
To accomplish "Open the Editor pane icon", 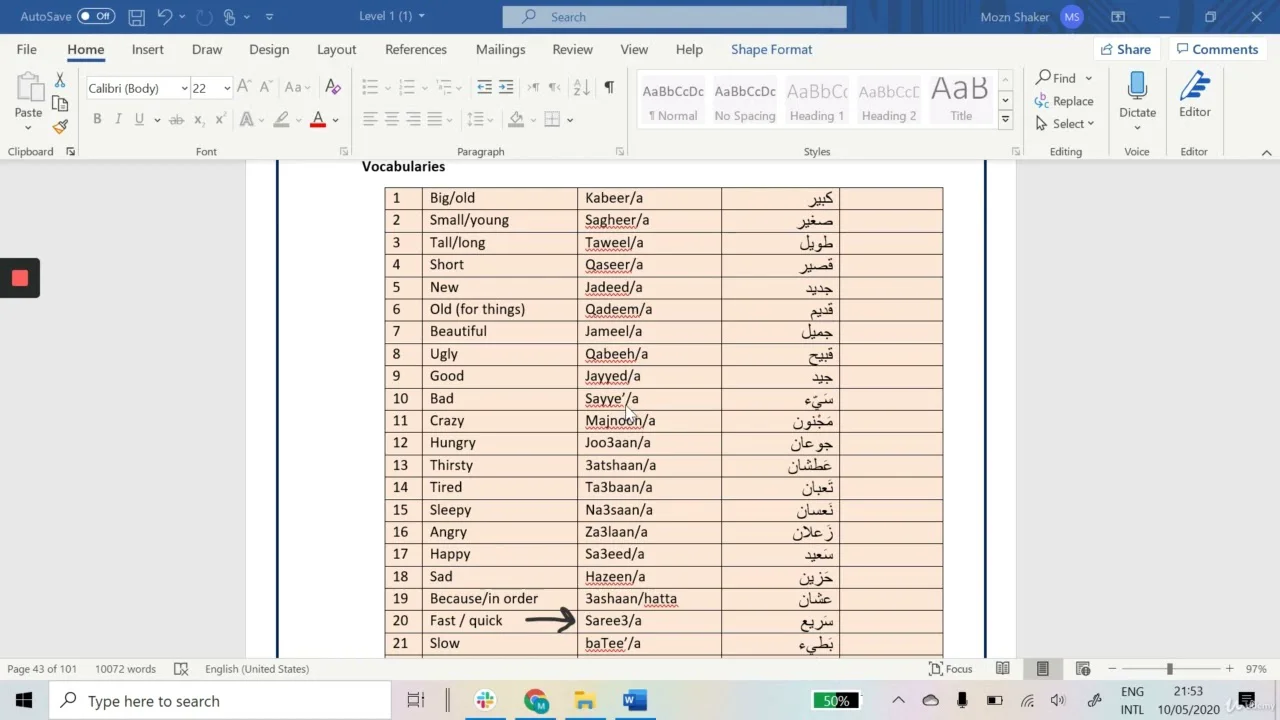I will click(x=1194, y=88).
